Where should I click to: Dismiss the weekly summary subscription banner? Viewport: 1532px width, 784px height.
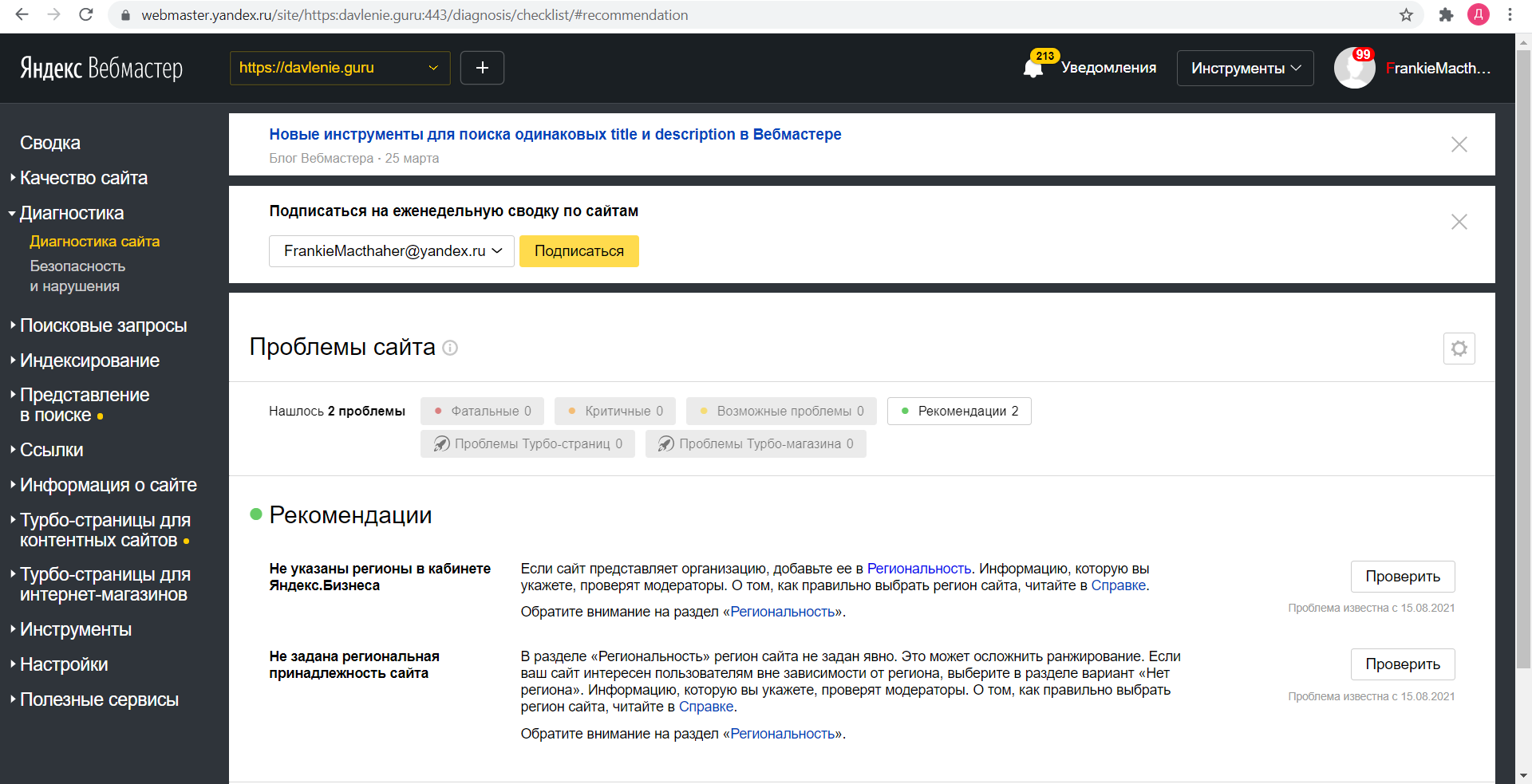1459,222
